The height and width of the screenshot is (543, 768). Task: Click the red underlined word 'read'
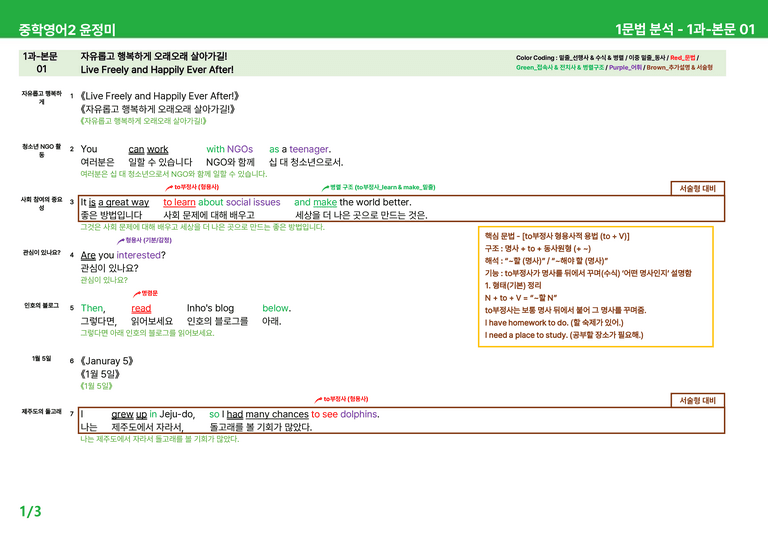coord(141,308)
